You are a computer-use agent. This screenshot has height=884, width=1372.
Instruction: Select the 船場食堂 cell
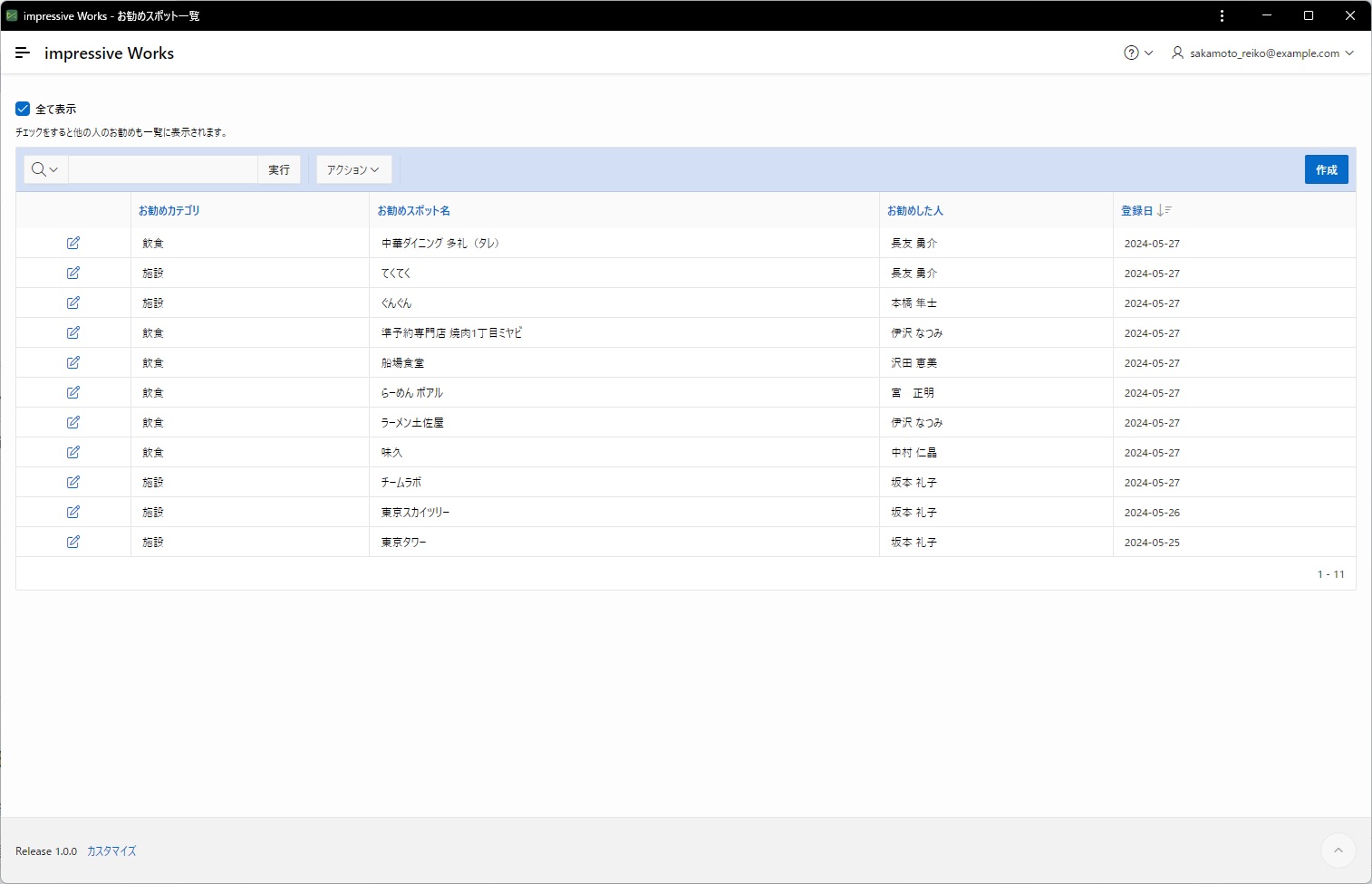pyautogui.click(x=624, y=362)
